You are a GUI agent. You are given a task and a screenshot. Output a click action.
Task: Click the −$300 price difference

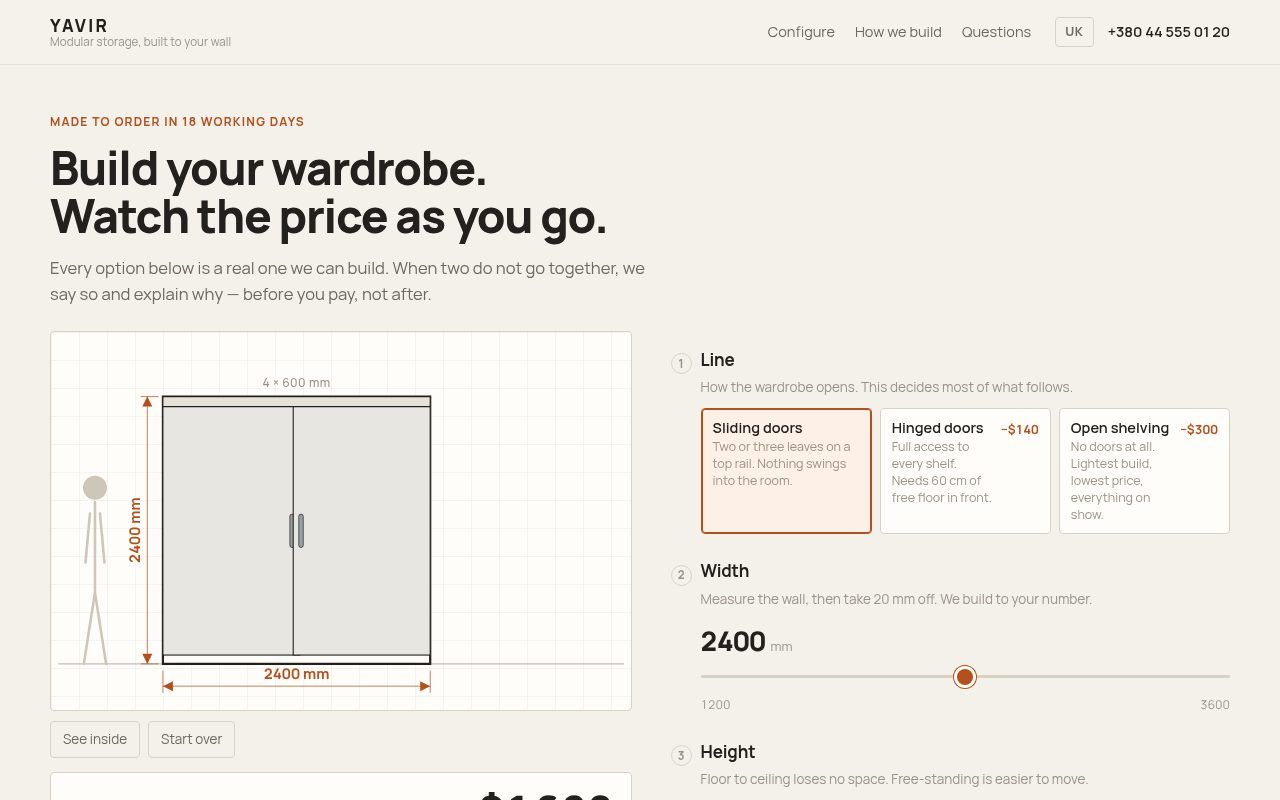pos(1199,430)
